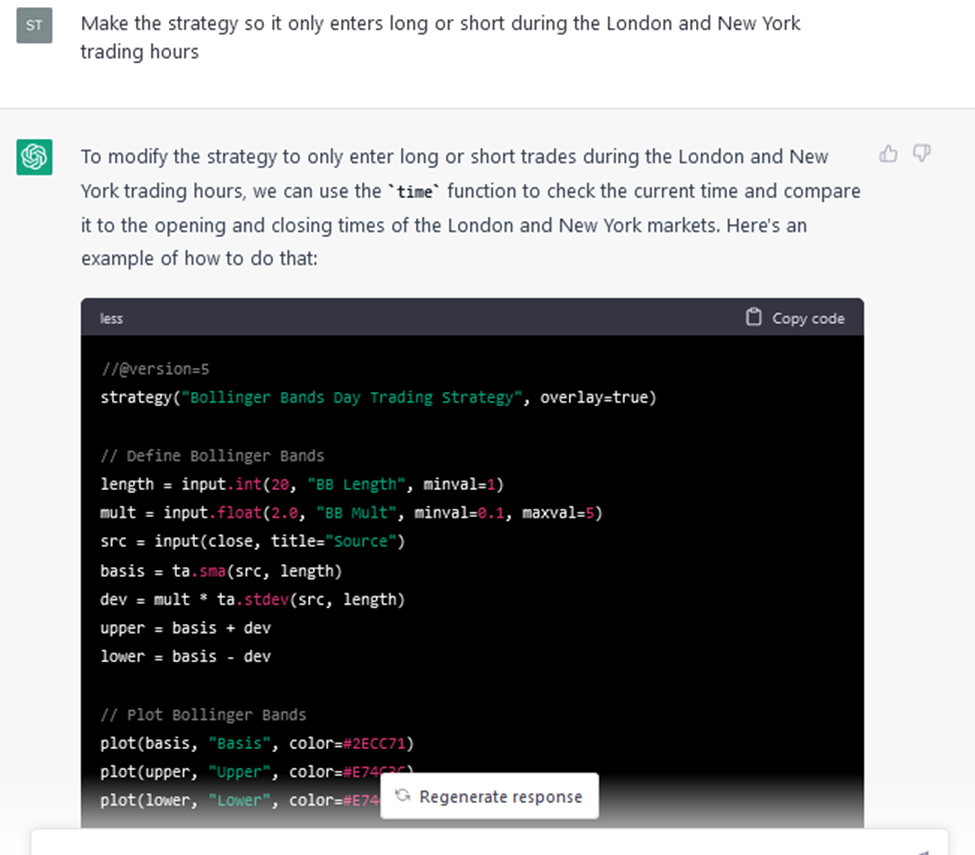This screenshot has width=975, height=855.
Task: Click the 'src = input(close' code line
Action: (252, 542)
